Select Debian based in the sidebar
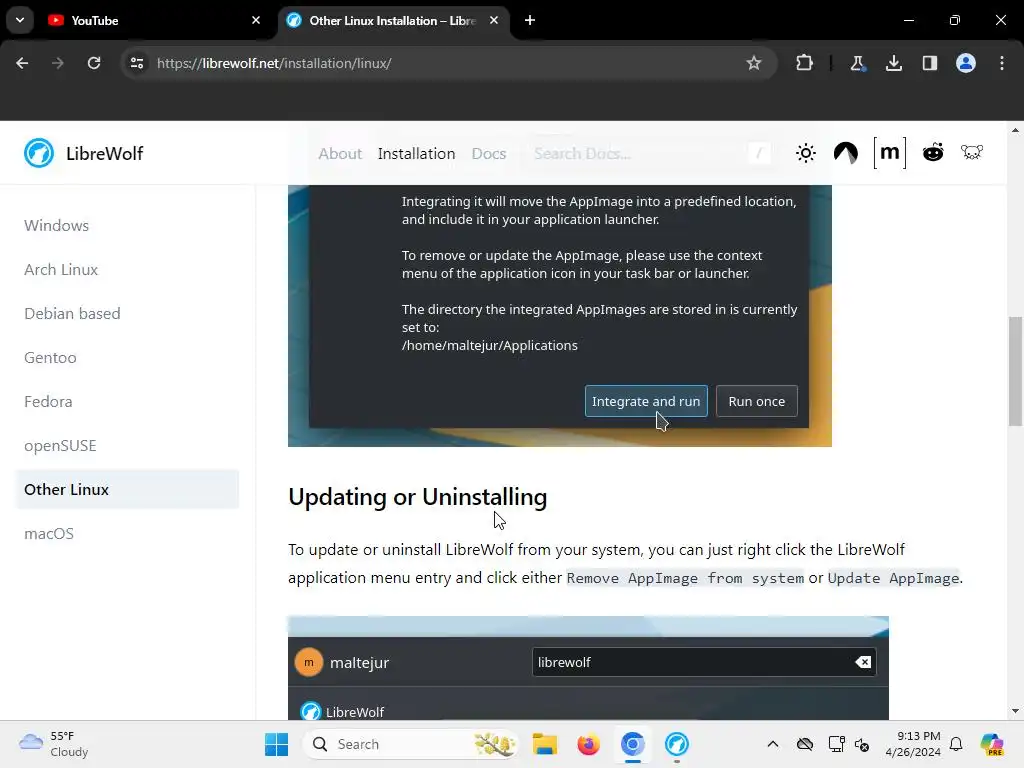1024x768 pixels. point(72,313)
